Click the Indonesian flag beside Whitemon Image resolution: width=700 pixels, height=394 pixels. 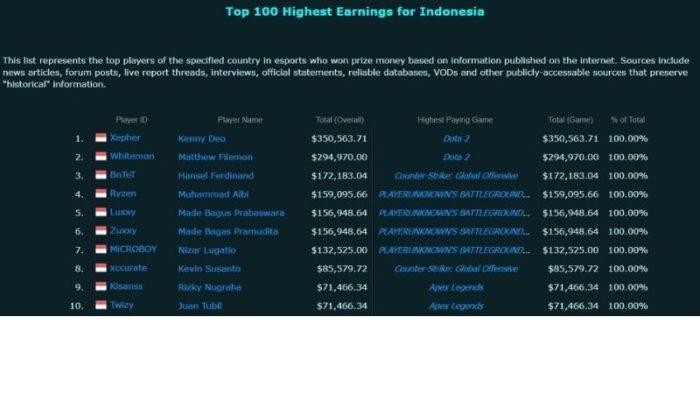click(101, 157)
